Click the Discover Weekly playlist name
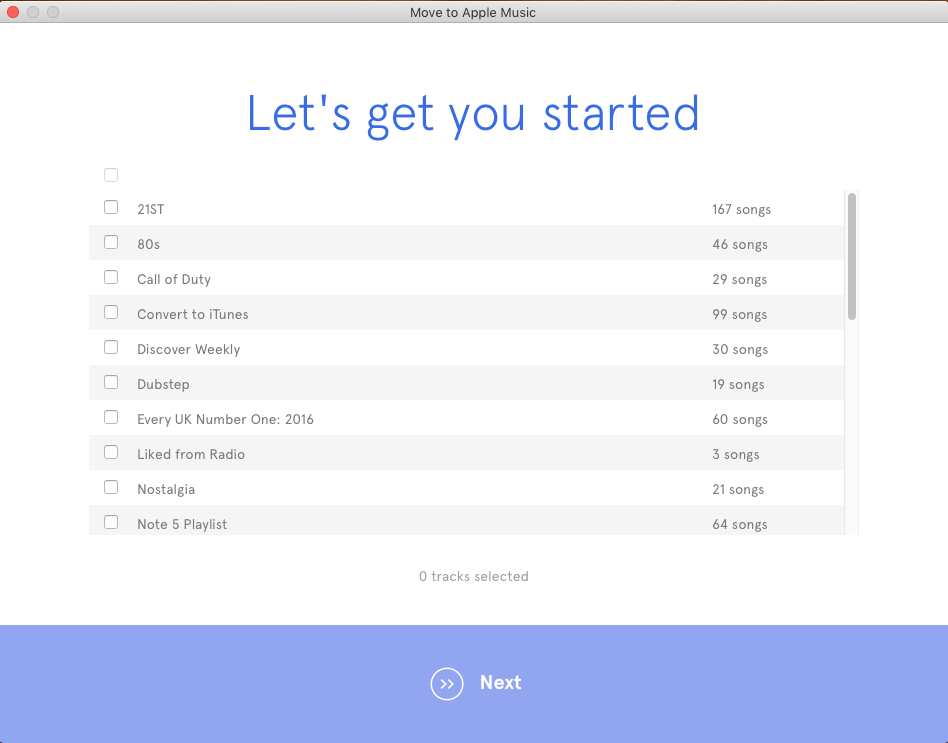 tap(188, 349)
